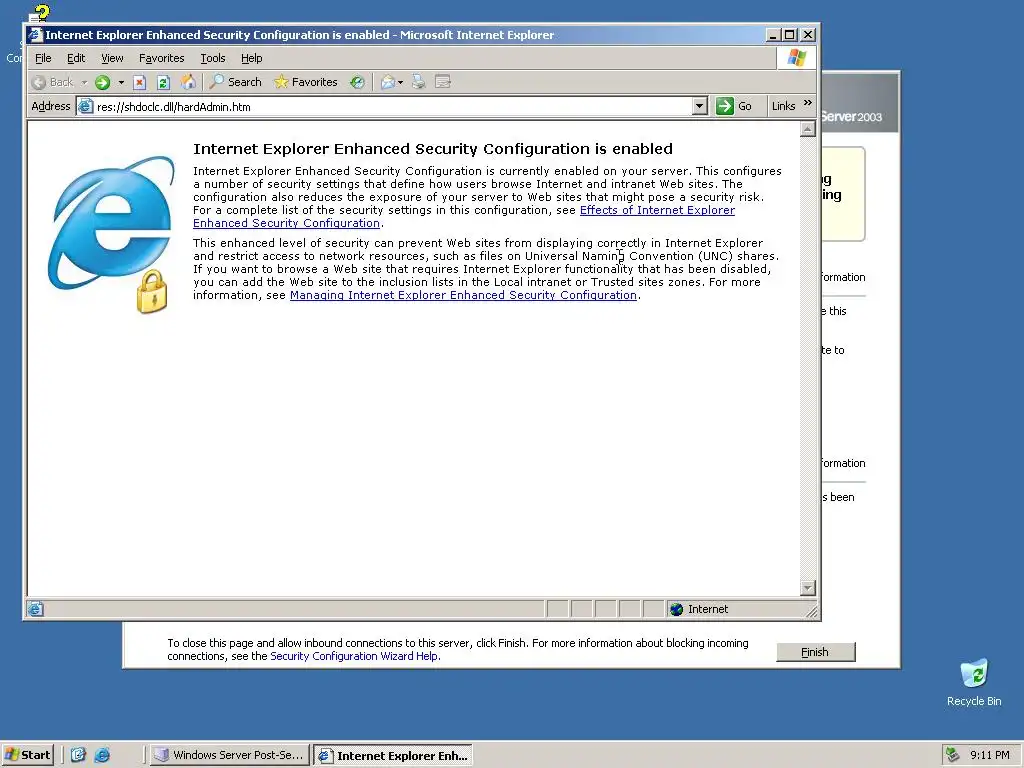Screen dimensions: 1024x768
Task: Open the Mail dropdown arrow
Action: 400,82
